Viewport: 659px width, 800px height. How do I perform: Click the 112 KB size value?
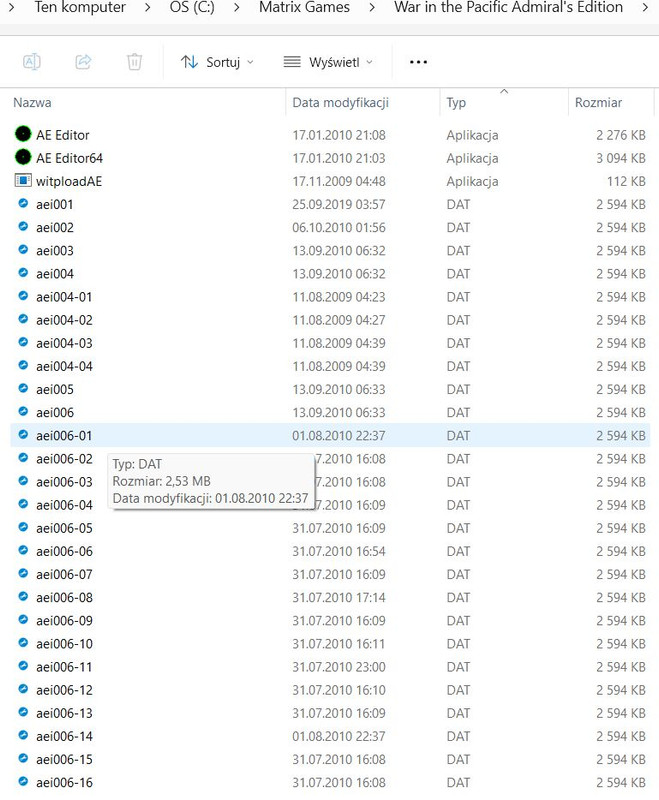626,181
